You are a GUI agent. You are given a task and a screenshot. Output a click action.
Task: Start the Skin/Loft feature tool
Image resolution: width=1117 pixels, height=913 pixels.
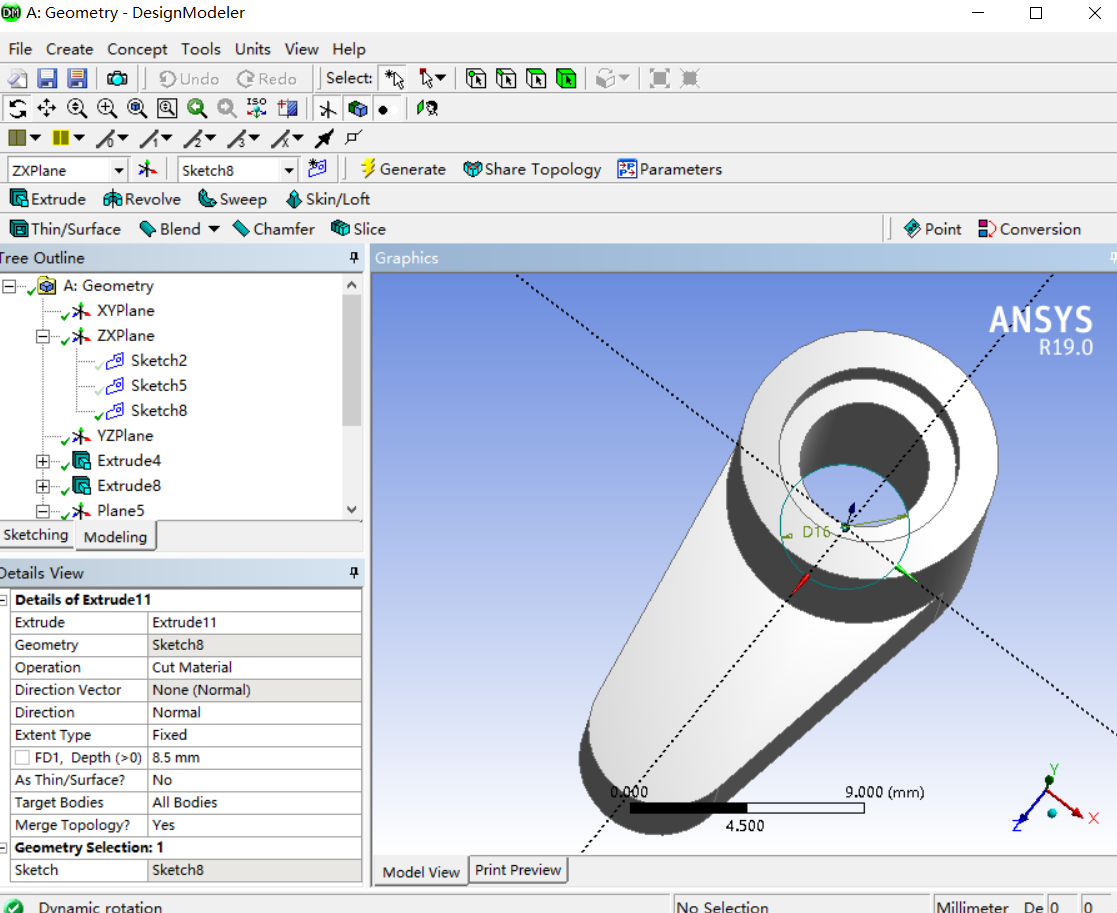(x=328, y=199)
